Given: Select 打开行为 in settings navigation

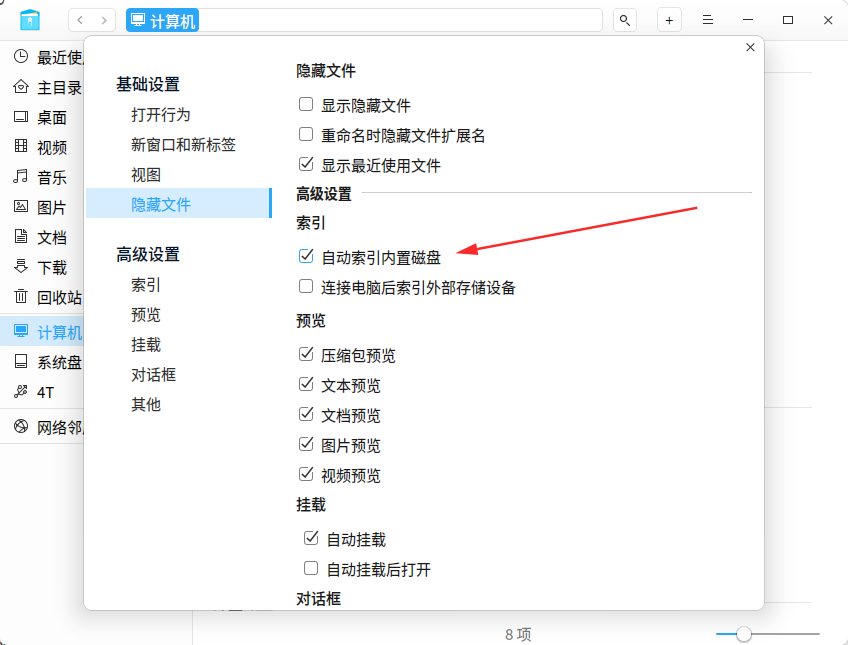Looking at the screenshot, I should (x=161, y=115).
